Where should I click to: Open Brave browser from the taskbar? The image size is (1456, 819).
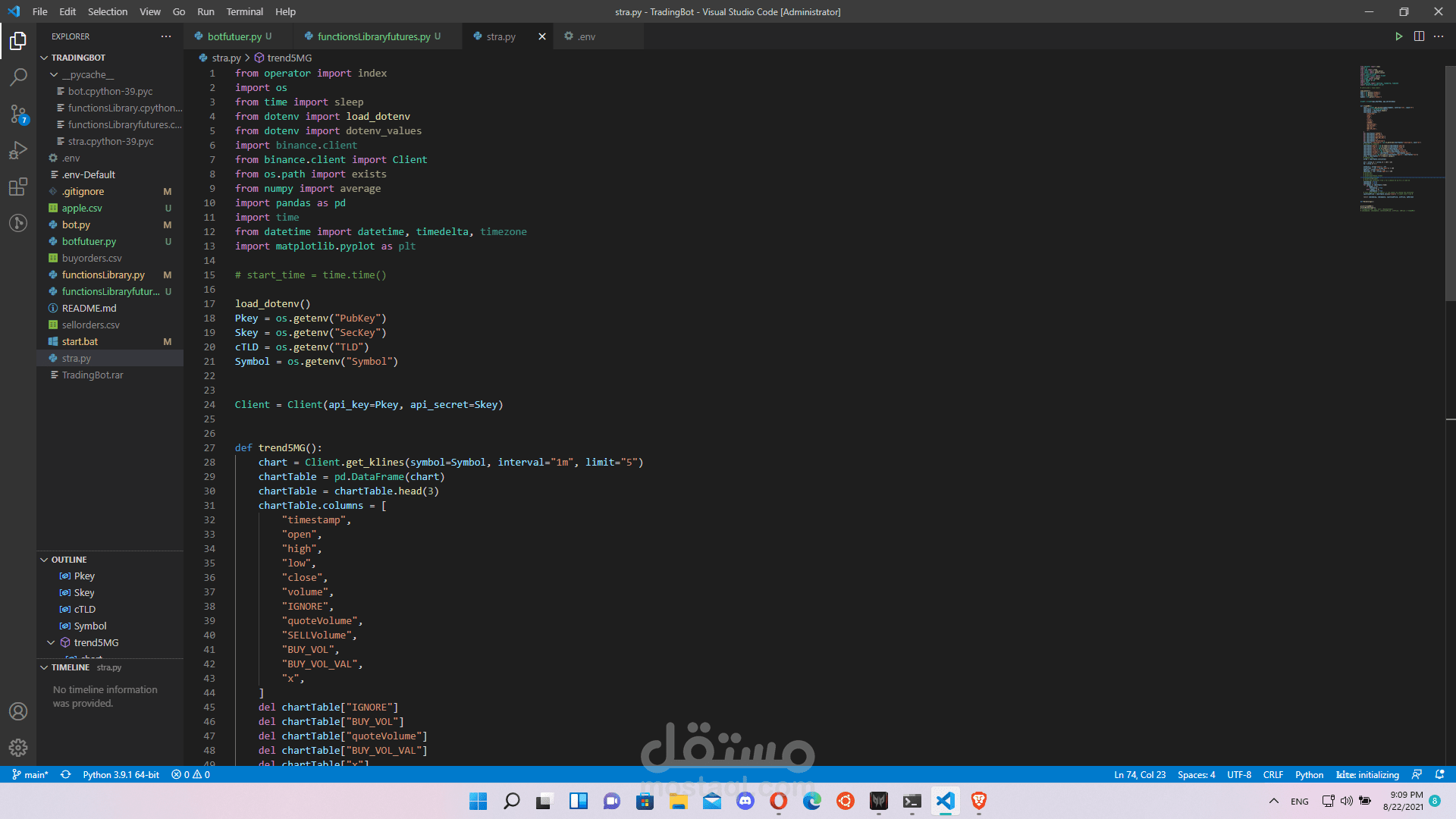978,801
